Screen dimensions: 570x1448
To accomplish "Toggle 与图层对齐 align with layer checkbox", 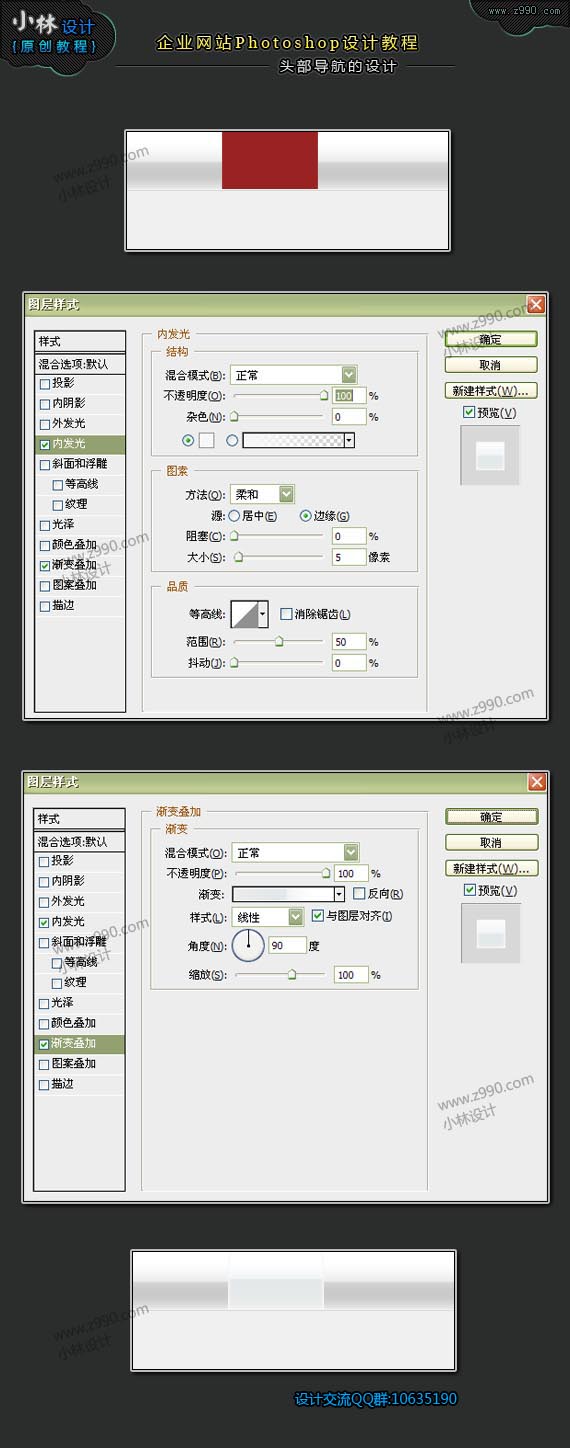I will [x=317, y=915].
